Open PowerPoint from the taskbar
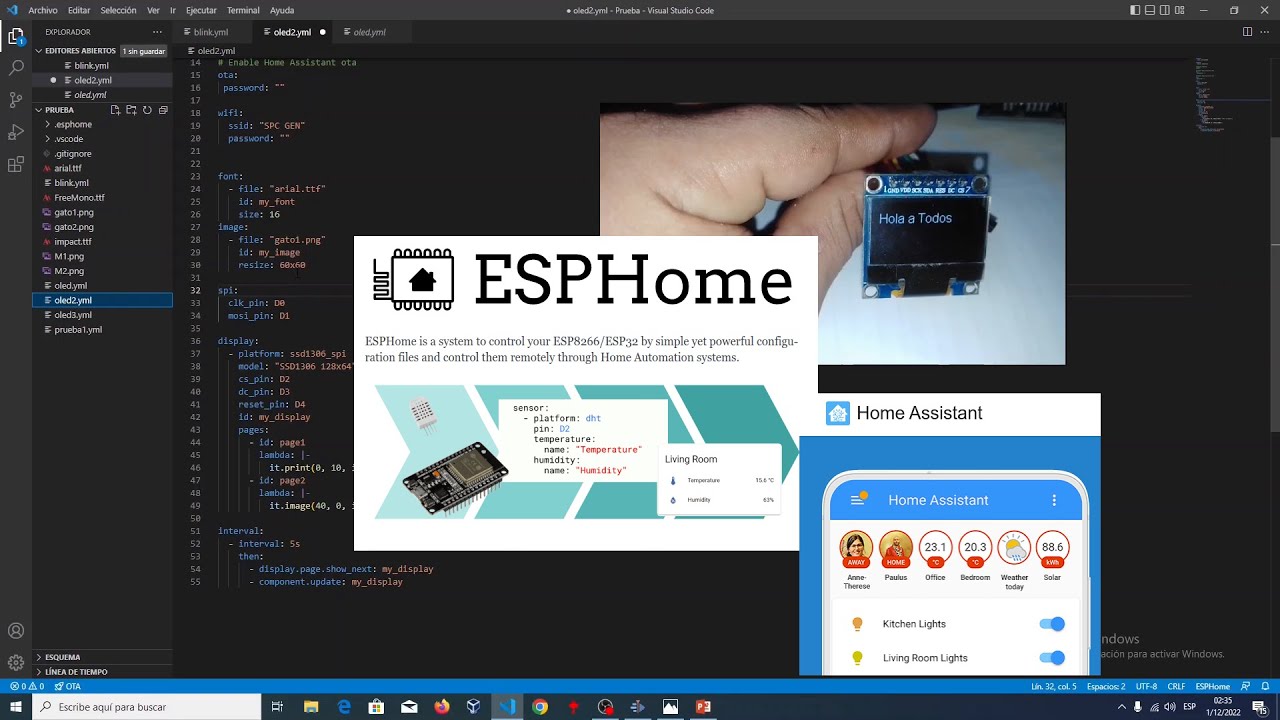 [x=703, y=707]
